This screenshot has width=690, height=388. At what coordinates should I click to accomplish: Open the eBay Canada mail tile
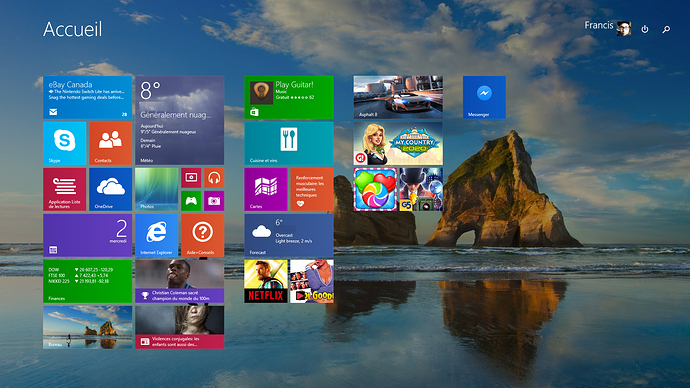coord(88,97)
